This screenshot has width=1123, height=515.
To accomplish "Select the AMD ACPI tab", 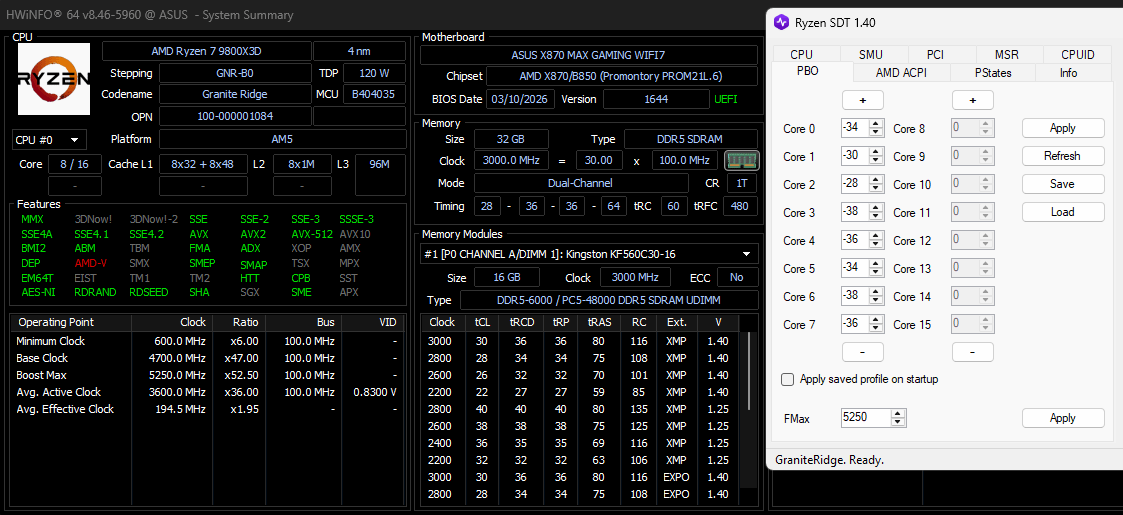I will click(901, 72).
